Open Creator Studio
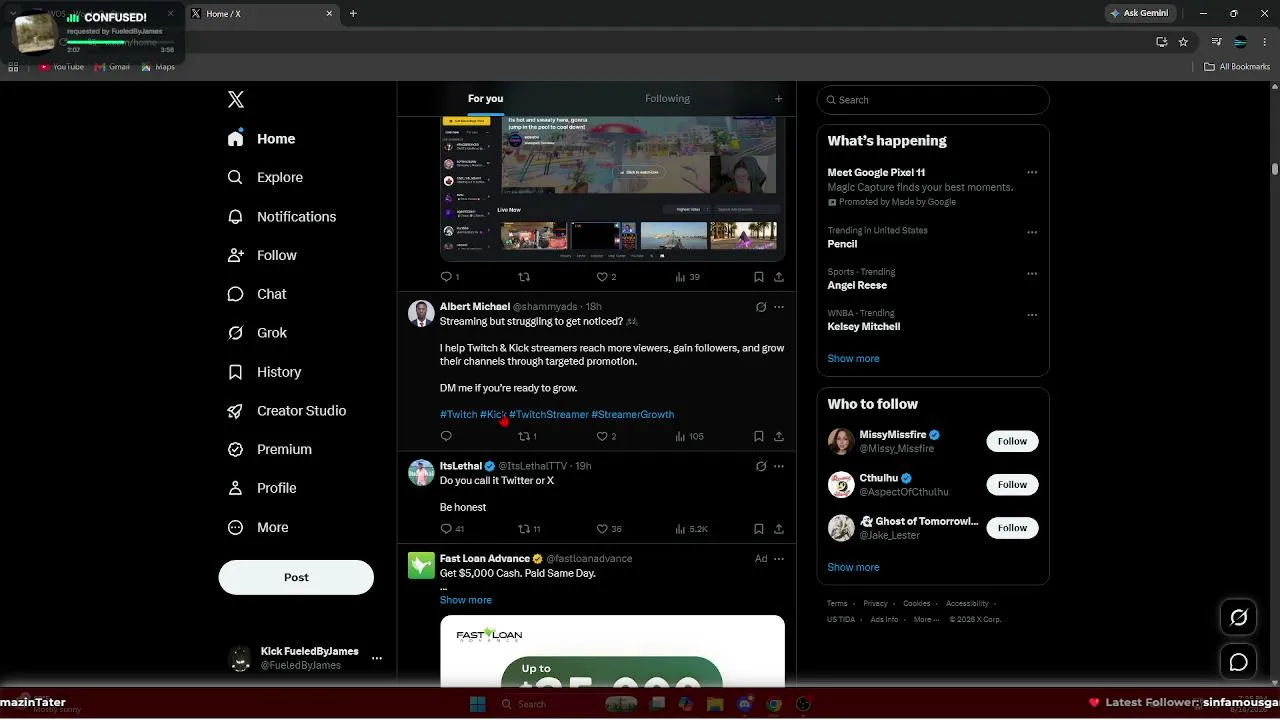The image size is (1280, 720). tap(287, 411)
